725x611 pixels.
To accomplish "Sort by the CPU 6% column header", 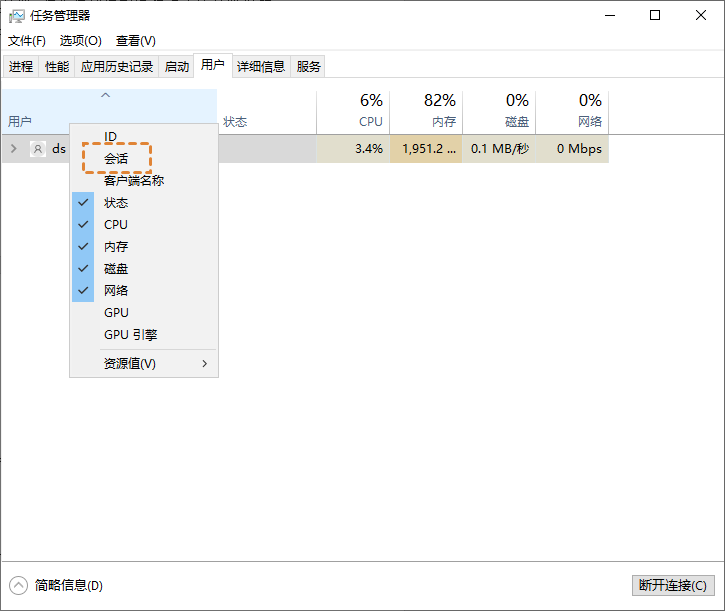I will coord(353,111).
